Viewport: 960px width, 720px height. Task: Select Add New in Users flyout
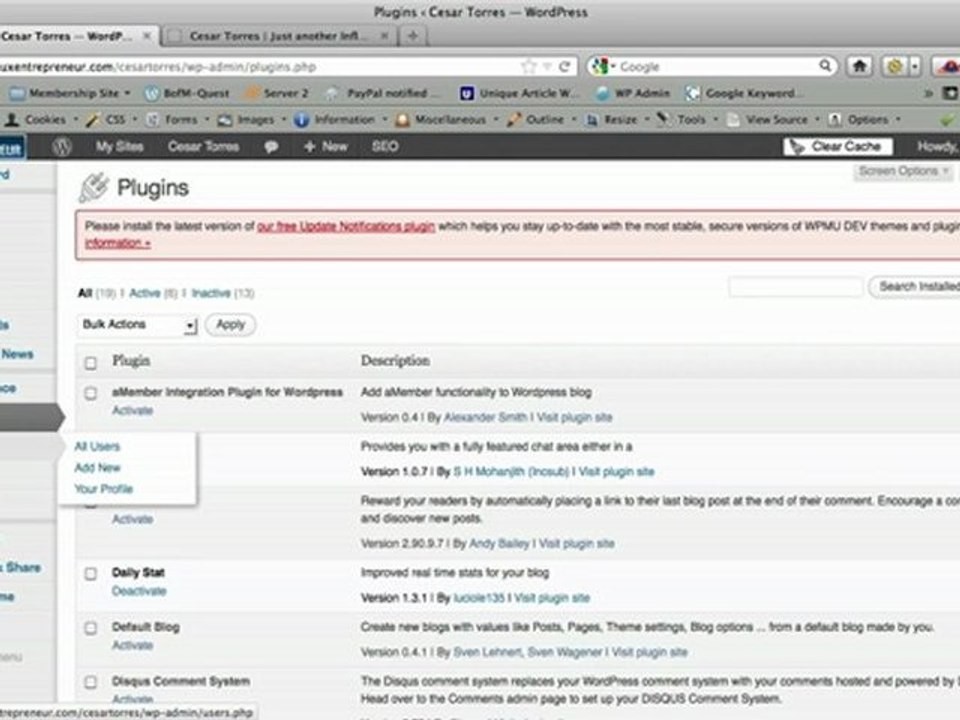[x=97, y=468]
